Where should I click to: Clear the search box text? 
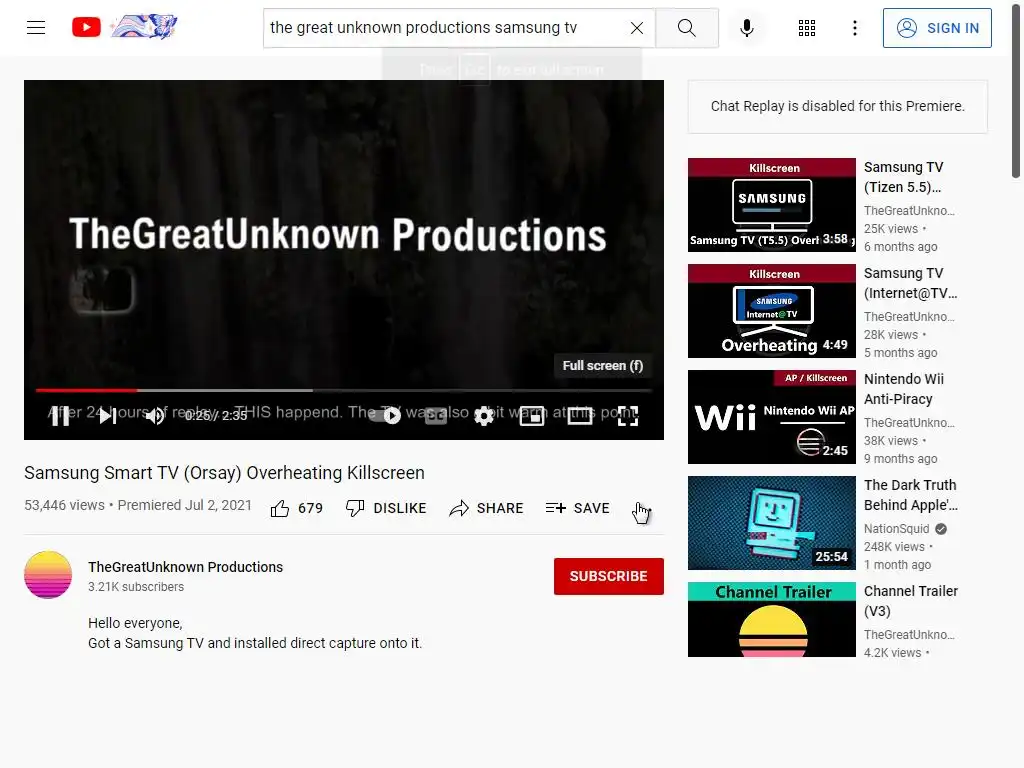coord(637,28)
